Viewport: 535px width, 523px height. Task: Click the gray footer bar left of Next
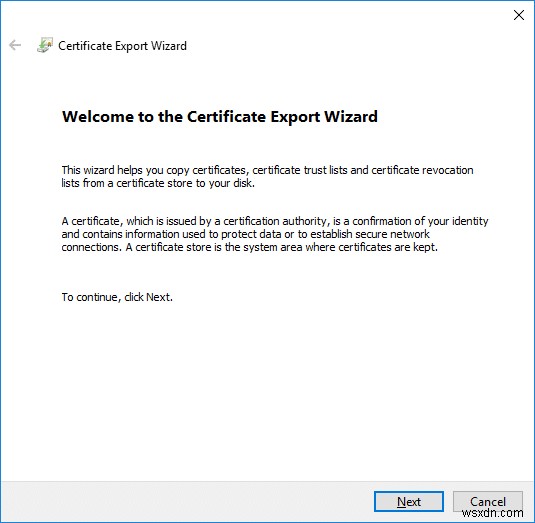[x=187, y=502]
